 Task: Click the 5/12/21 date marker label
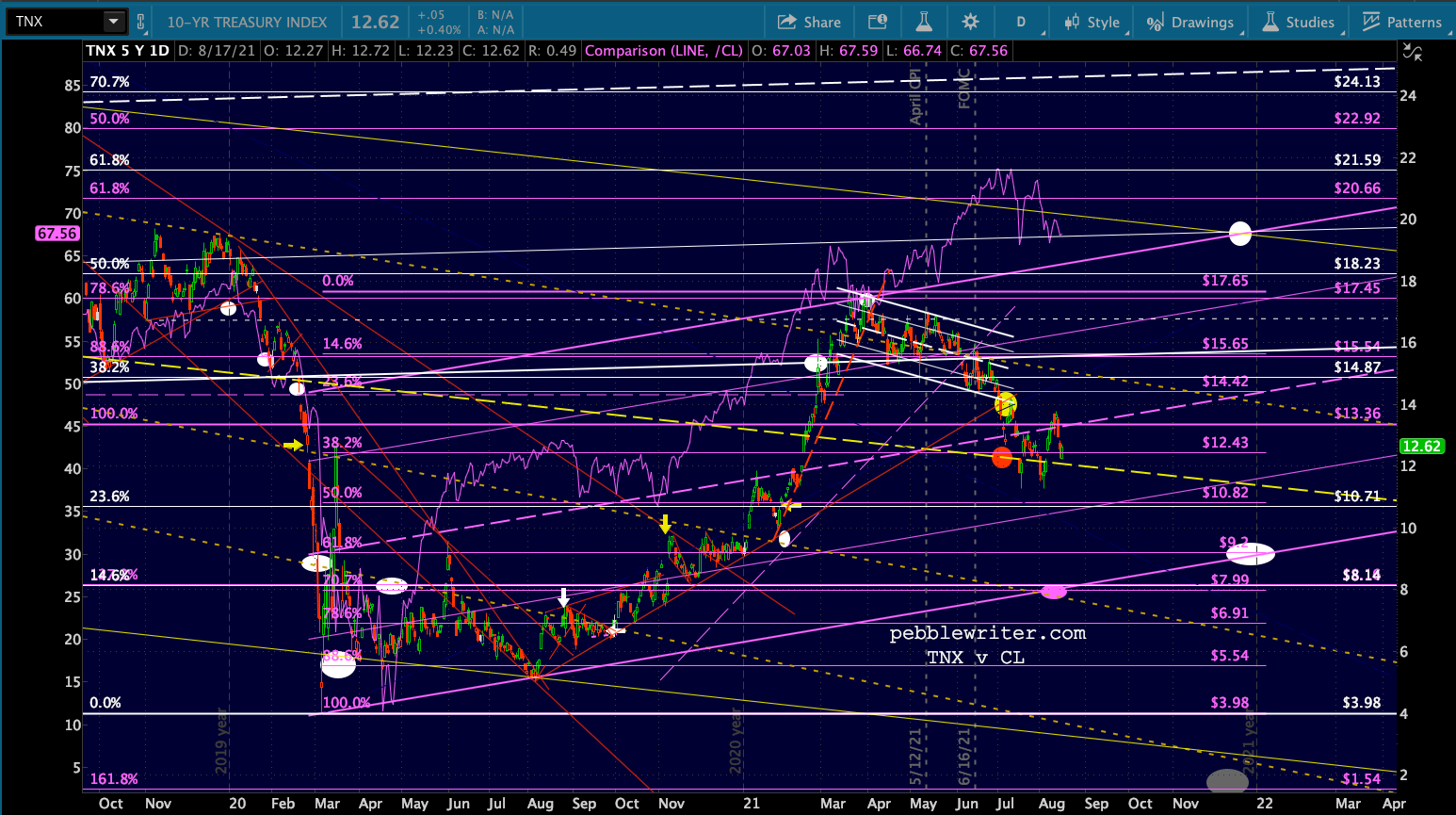[915, 756]
